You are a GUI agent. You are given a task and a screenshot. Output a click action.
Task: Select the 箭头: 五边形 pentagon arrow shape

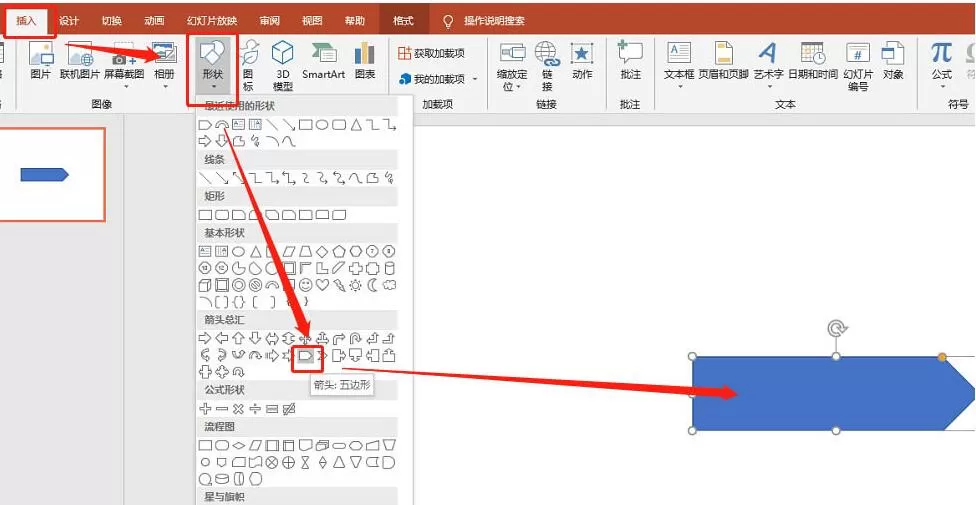305,356
